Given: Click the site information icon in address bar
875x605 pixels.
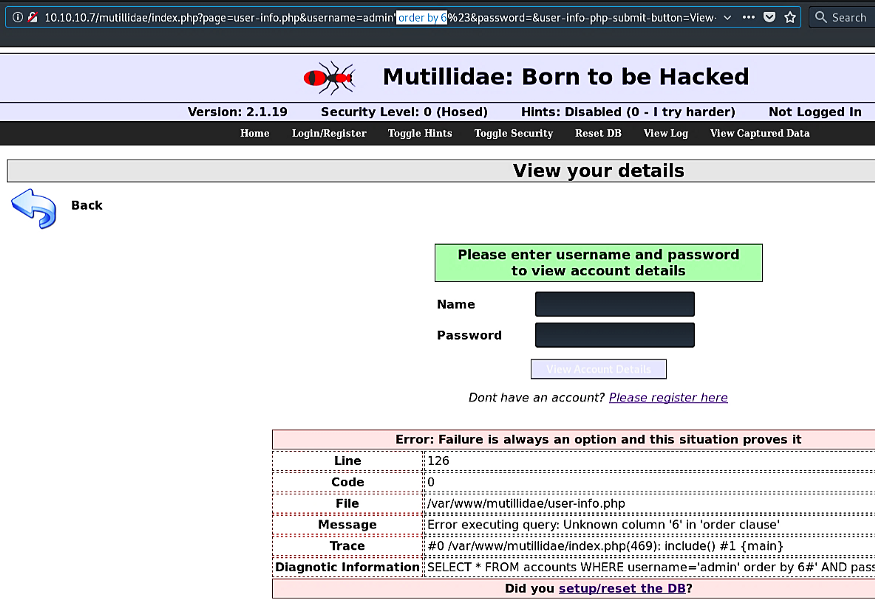Looking at the screenshot, I should click(18, 17).
